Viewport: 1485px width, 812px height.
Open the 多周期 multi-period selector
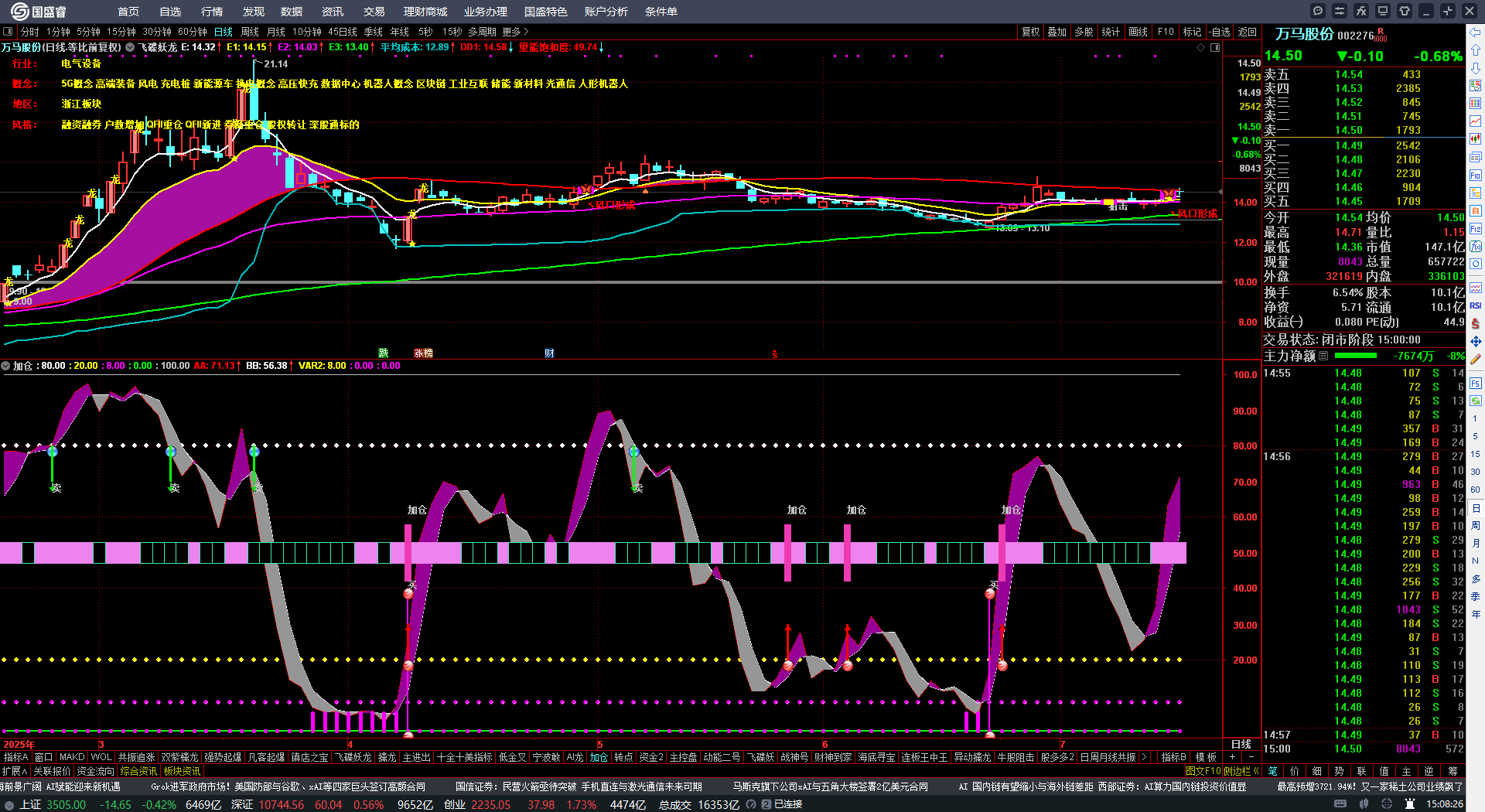tap(482, 32)
